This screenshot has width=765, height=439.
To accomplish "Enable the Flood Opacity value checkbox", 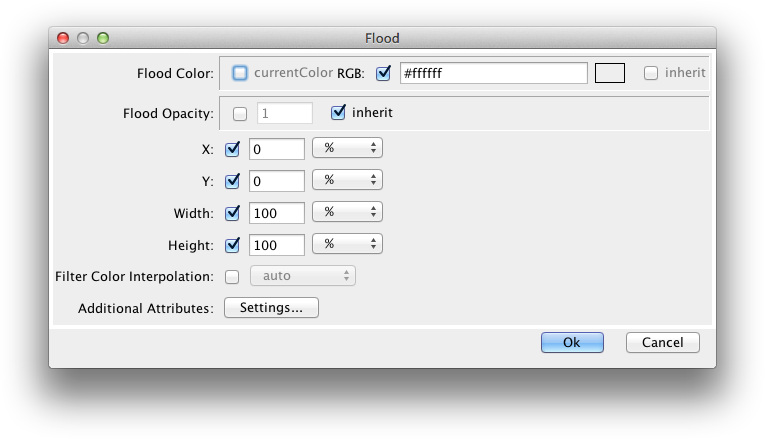I will [x=240, y=113].
